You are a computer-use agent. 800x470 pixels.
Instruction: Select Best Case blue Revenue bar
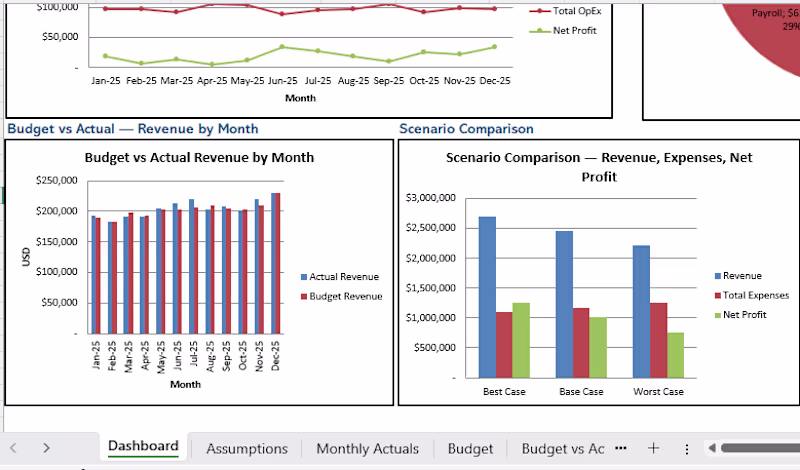click(487, 298)
